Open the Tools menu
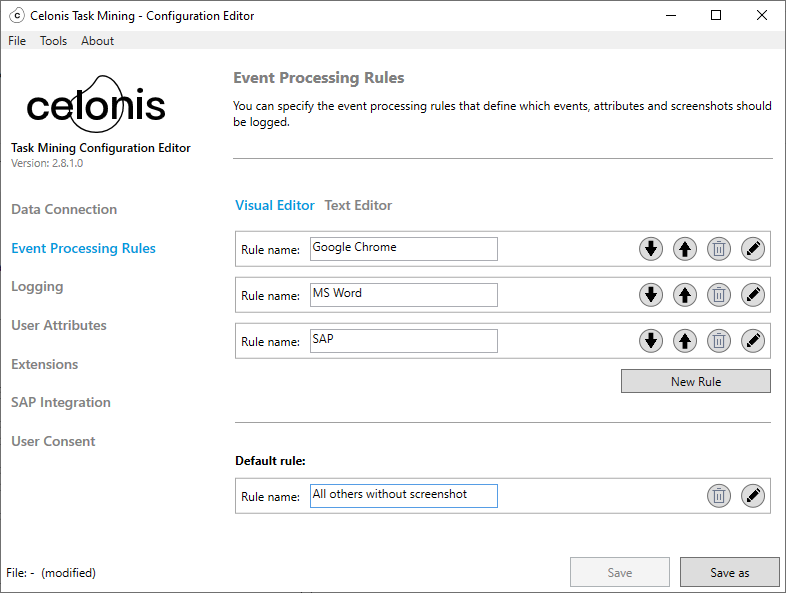 [x=53, y=41]
